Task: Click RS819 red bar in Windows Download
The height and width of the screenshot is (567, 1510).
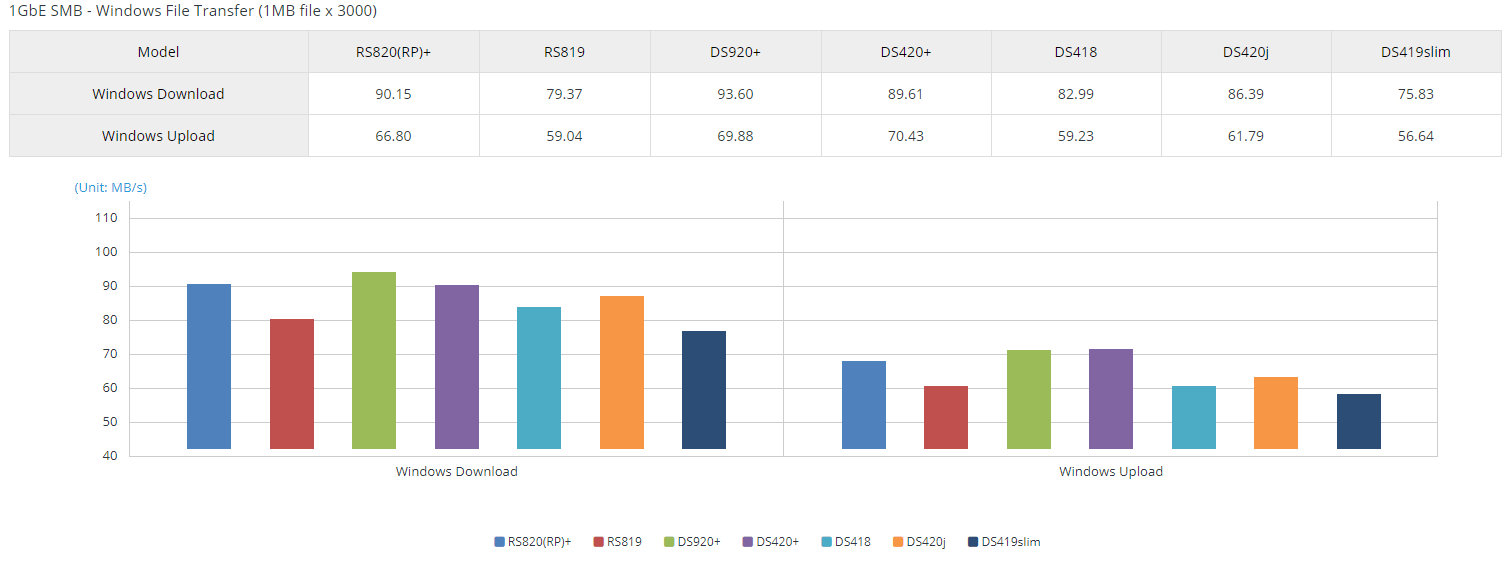Action: (292, 384)
